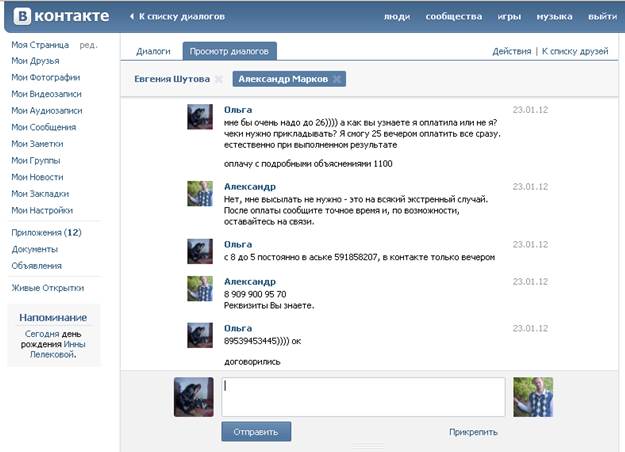Open Александр's name above '8 909 900 95 70'
This screenshot has height=452, width=625.
coord(250,281)
